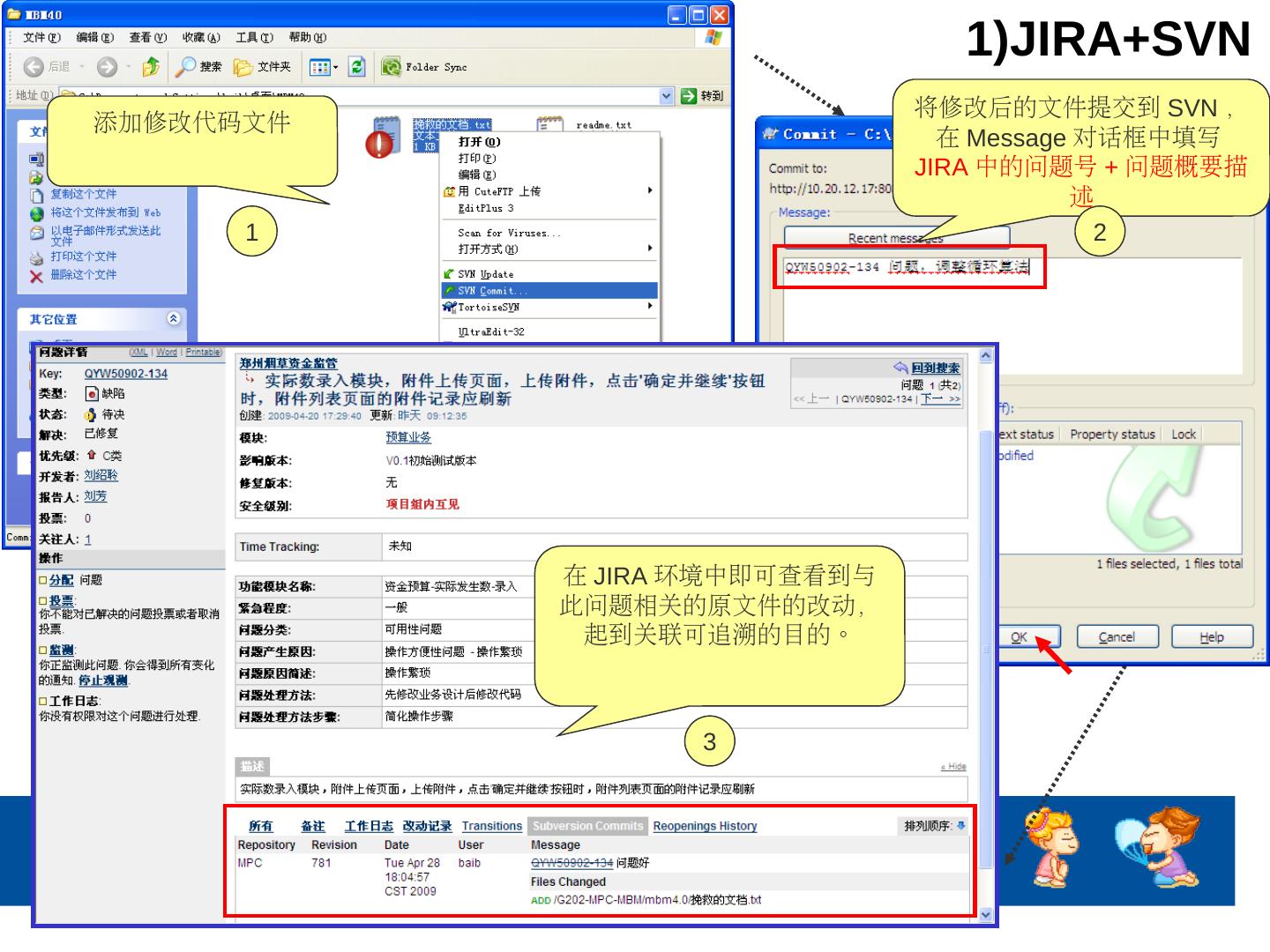Image resolution: width=1270 pixels, height=952 pixels.
Task: Choose SVN Update from context menu
Action: (549, 274)
